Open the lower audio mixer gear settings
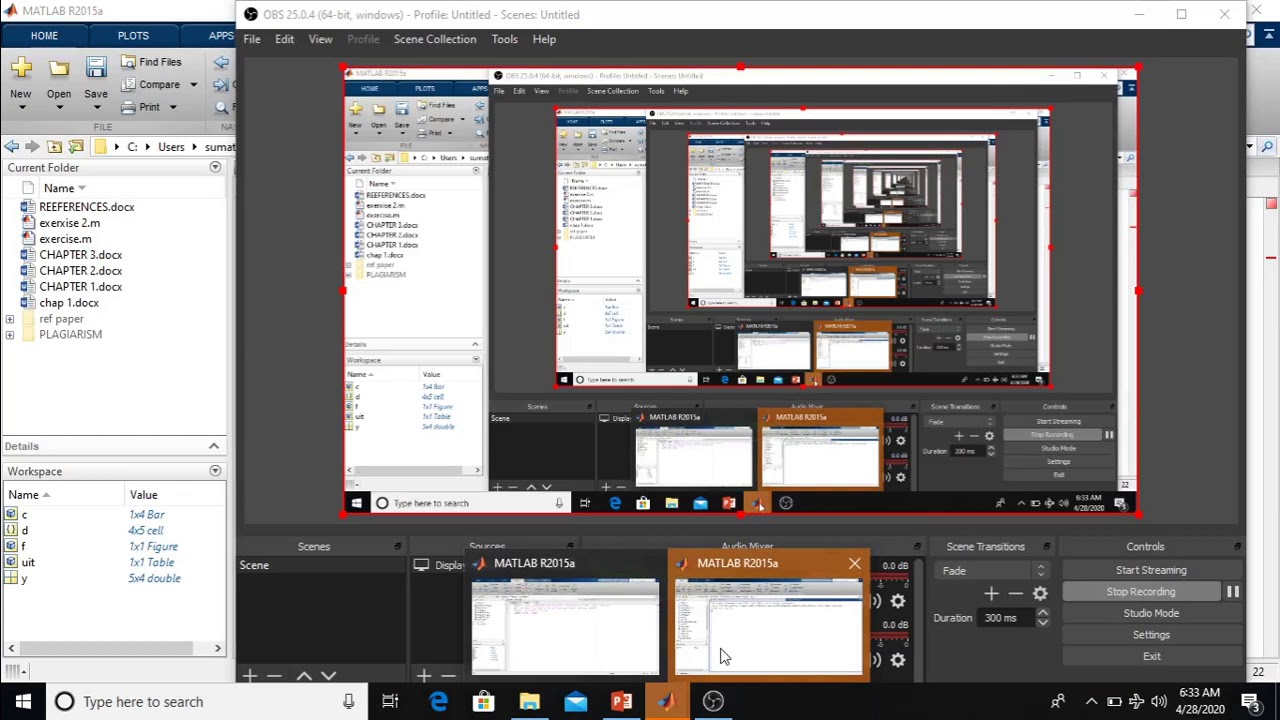Image resolution: width=1280 pixels, height=720 pixels. [x=897, y=659]
